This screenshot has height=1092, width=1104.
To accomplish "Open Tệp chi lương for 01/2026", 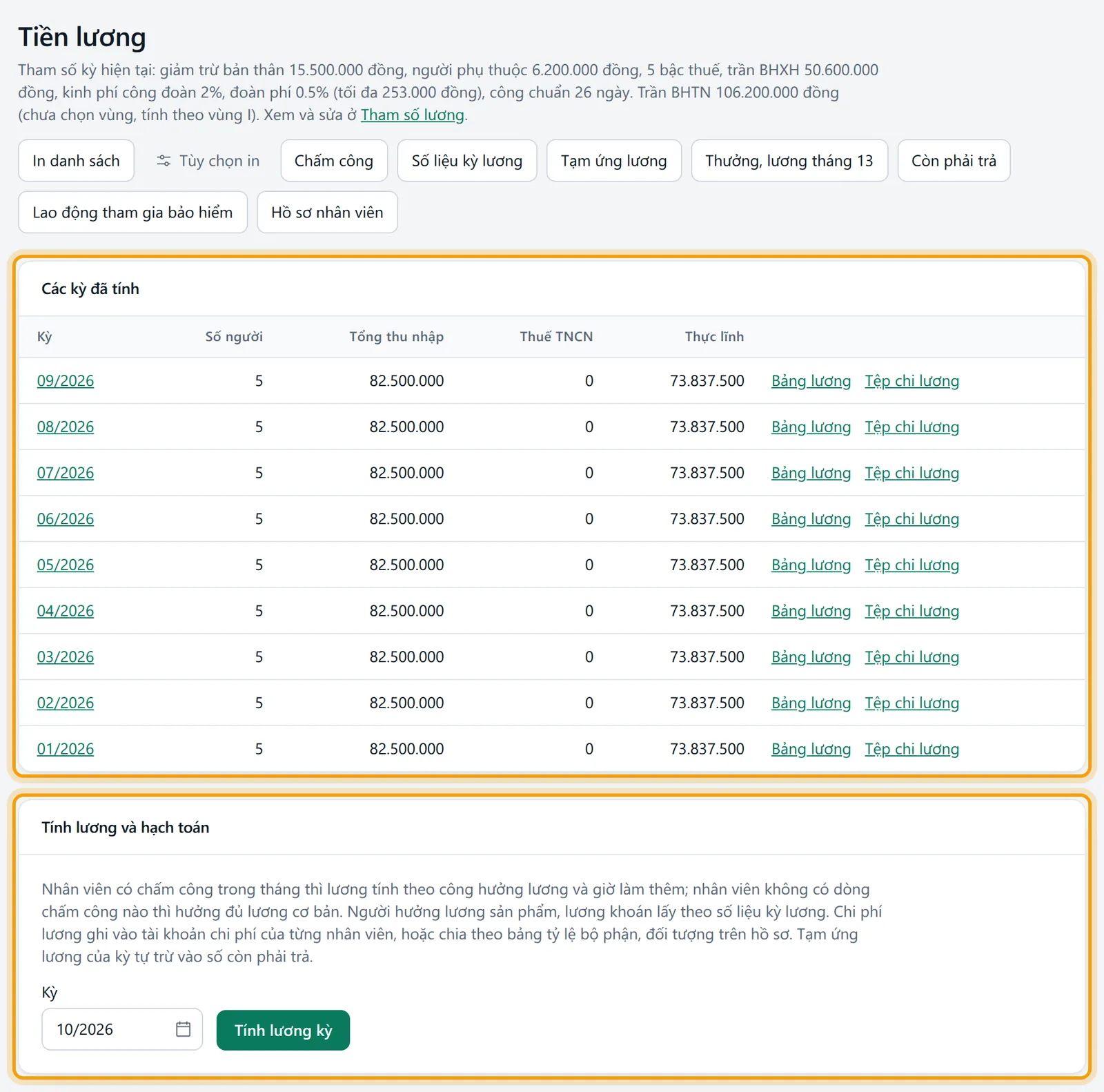I will click(x=911, y=749).
